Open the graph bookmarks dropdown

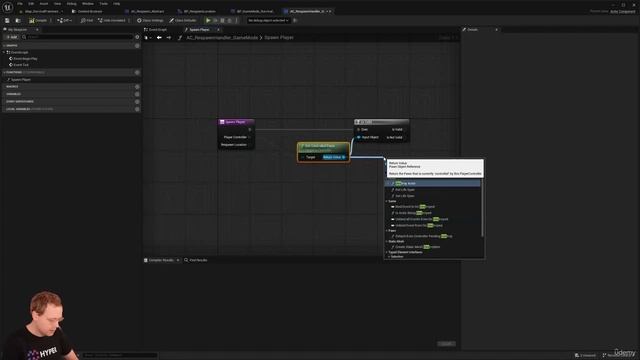(x=148, y=38)
